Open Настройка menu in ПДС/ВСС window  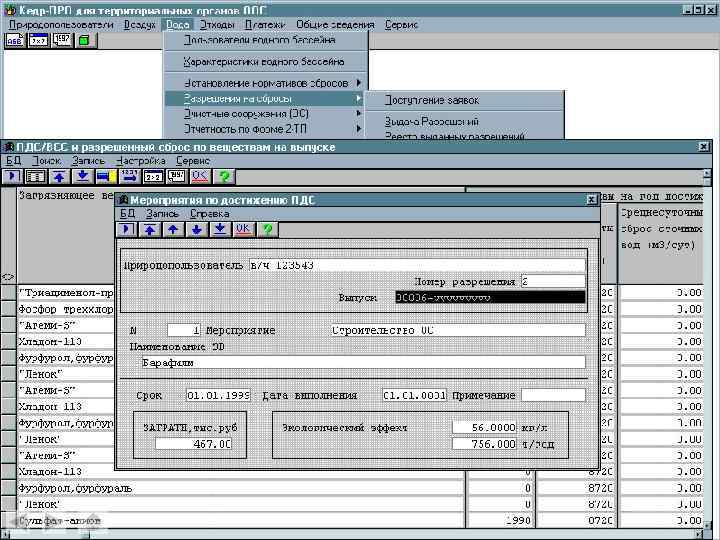141,161
